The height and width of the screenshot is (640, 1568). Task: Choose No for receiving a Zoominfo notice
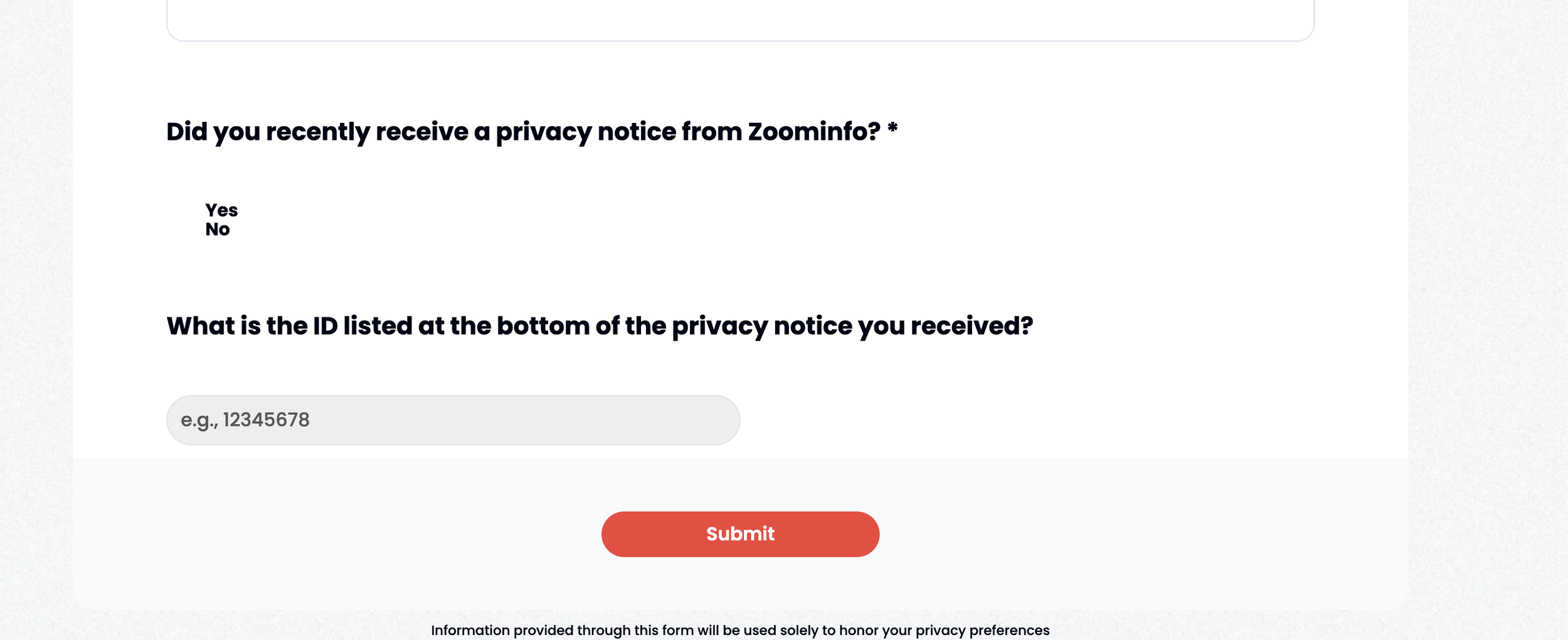click(217, 230)
